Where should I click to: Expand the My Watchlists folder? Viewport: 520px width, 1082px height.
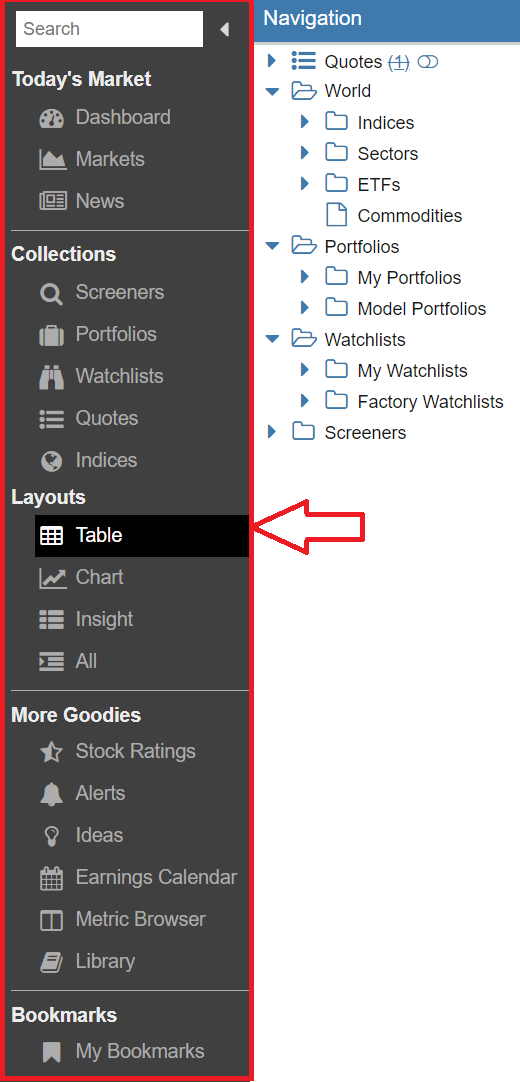(x=305, y=370)
